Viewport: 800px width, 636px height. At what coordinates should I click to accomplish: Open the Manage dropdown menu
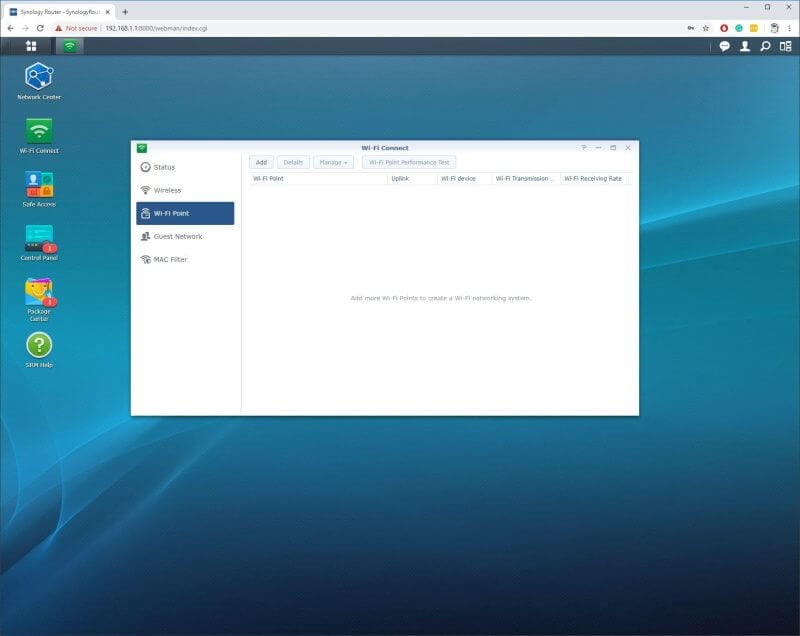331,162
